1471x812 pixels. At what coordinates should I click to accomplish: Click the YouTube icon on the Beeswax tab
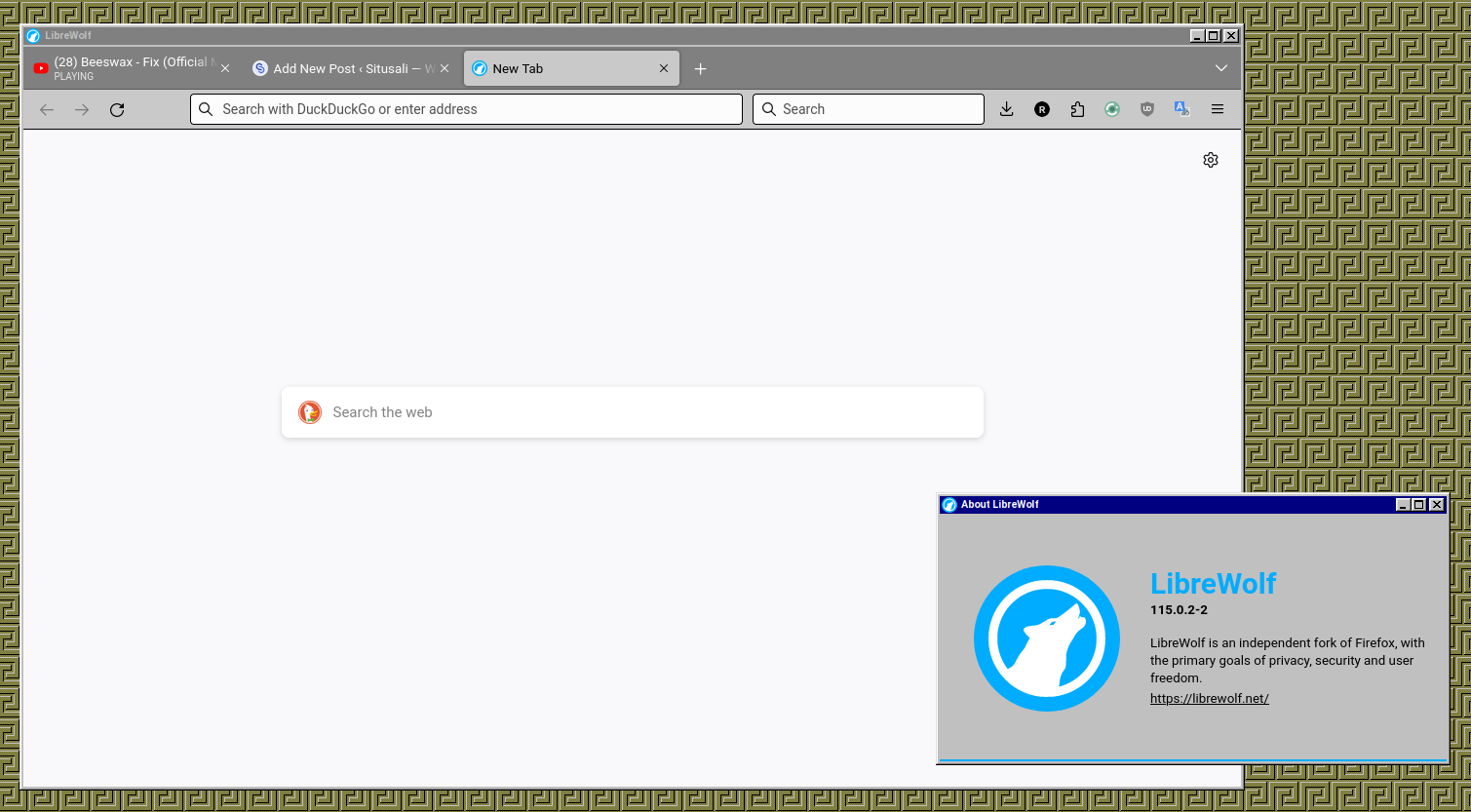(41, 68)
